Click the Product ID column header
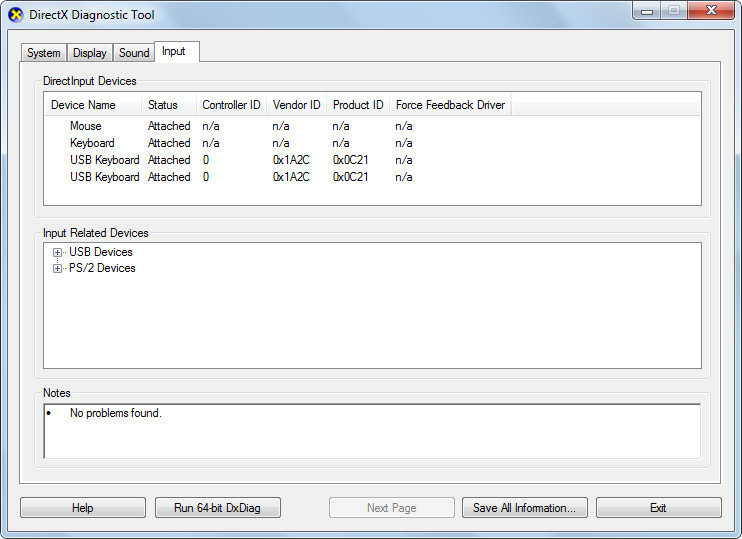This screenshot has width=742, height=539. [358, 105]
